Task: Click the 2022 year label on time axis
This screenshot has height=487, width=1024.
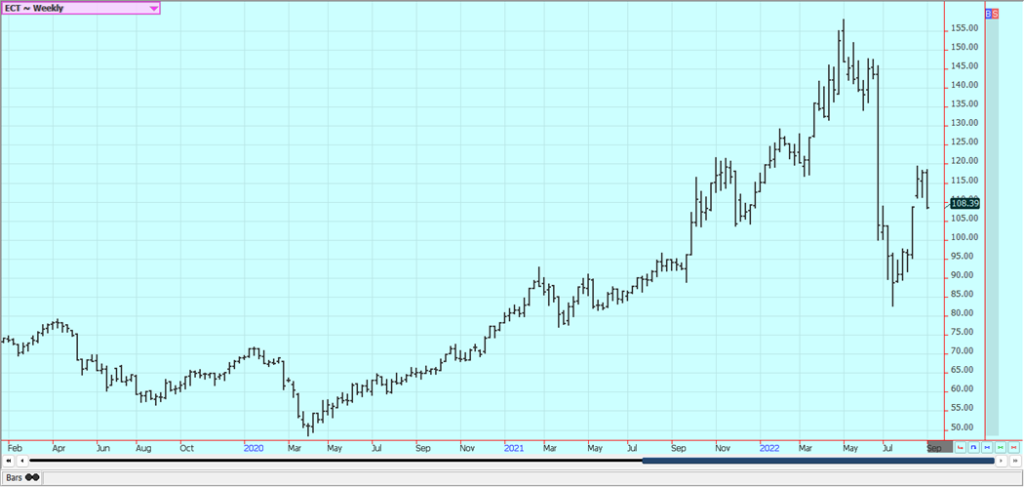Action: pyautogui.click(x=769, y=448)
